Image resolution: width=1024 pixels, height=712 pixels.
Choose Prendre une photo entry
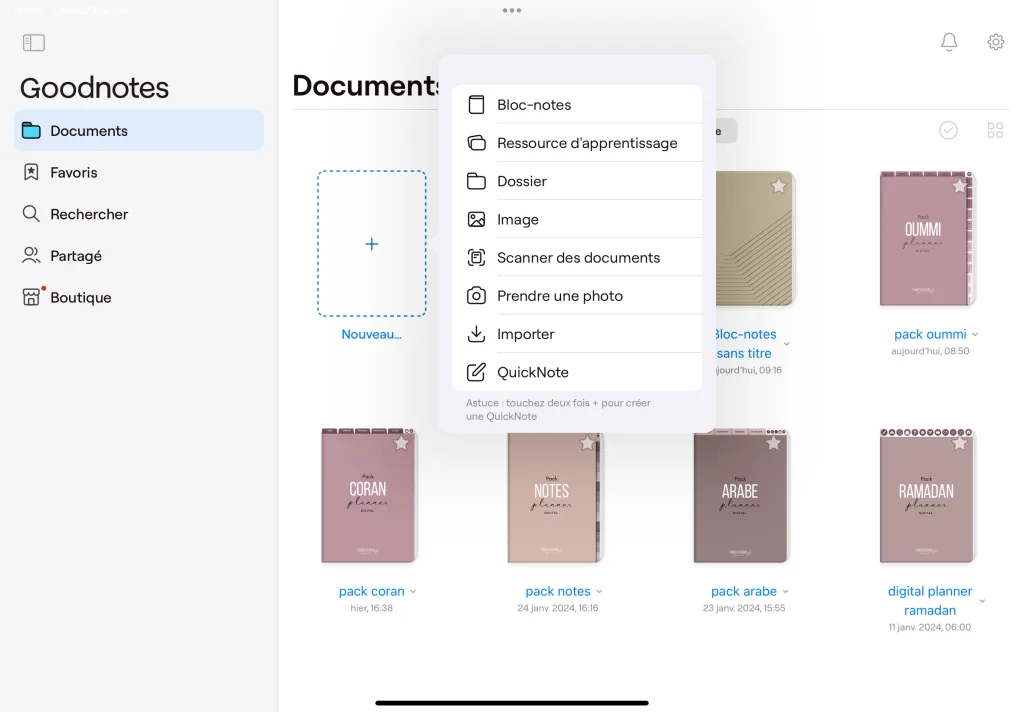(x=577, y=296)
